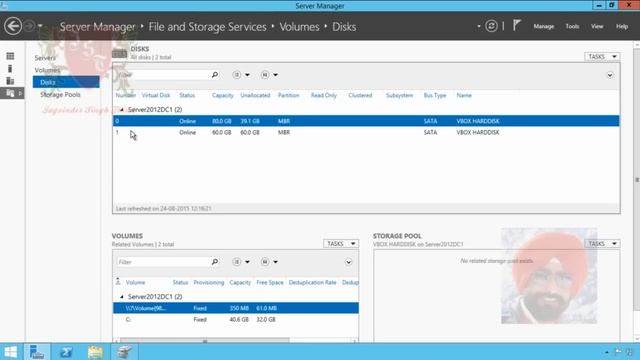Open Local Server icon in left rail
The height and width of the screenshot is (360, 640).
point(10,68)
